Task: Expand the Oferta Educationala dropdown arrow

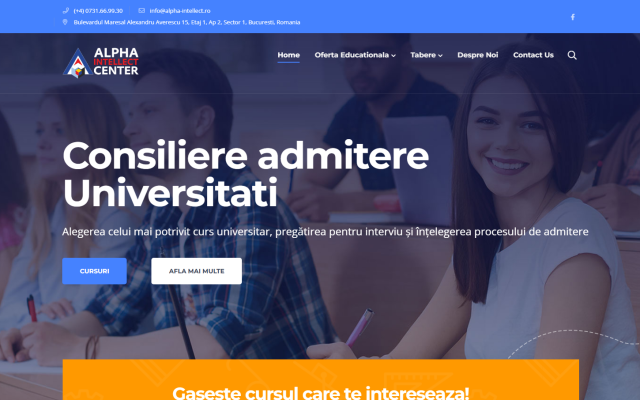Action: (393, 56)
